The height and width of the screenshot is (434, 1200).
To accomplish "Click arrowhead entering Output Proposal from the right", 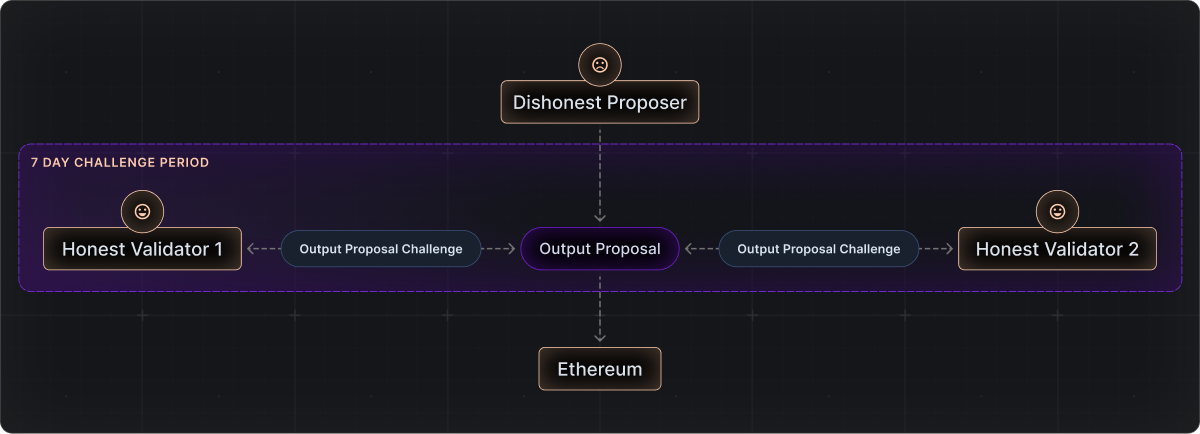I will click(x=690, y=249).
